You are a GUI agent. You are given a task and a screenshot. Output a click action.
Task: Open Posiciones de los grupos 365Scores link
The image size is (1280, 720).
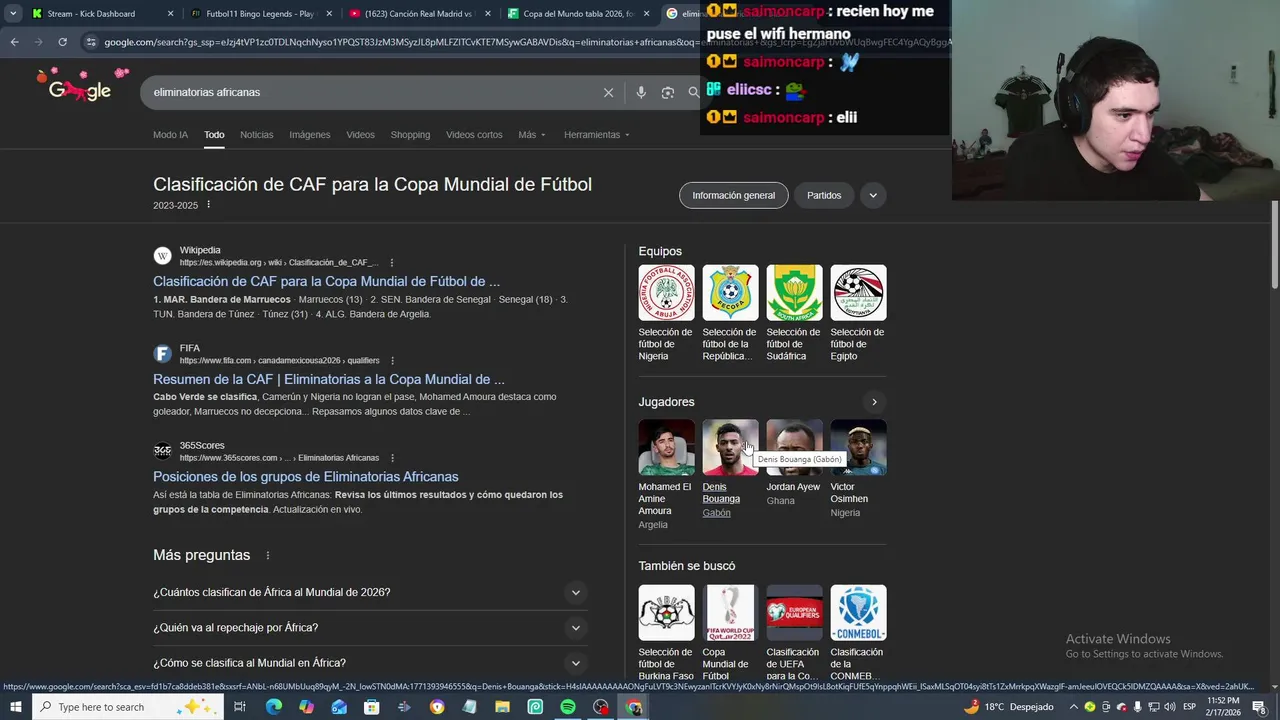(306, 477)
